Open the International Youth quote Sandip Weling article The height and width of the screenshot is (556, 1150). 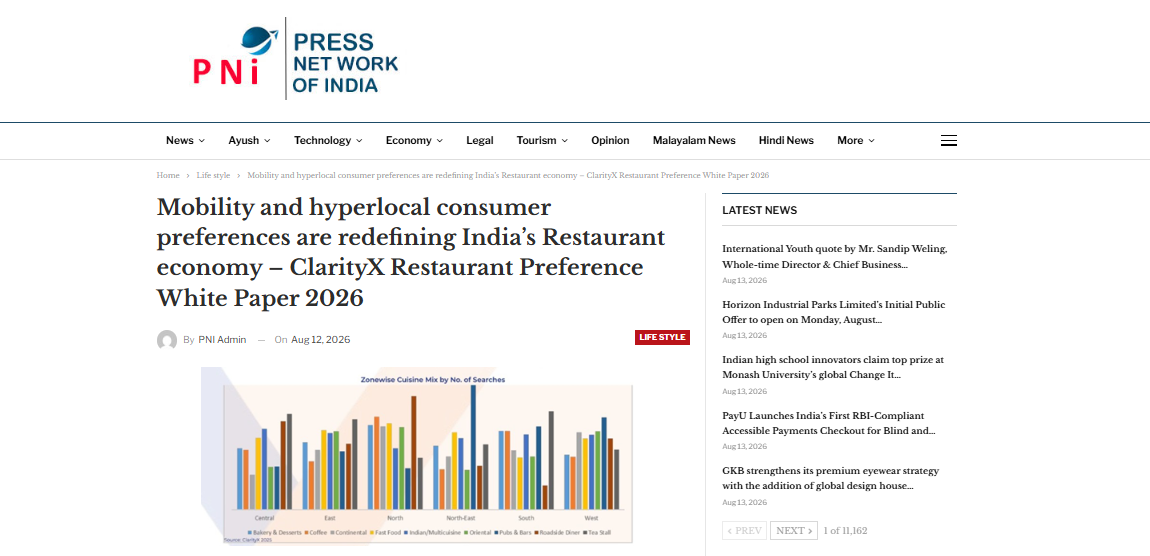[x=835, y=257]
